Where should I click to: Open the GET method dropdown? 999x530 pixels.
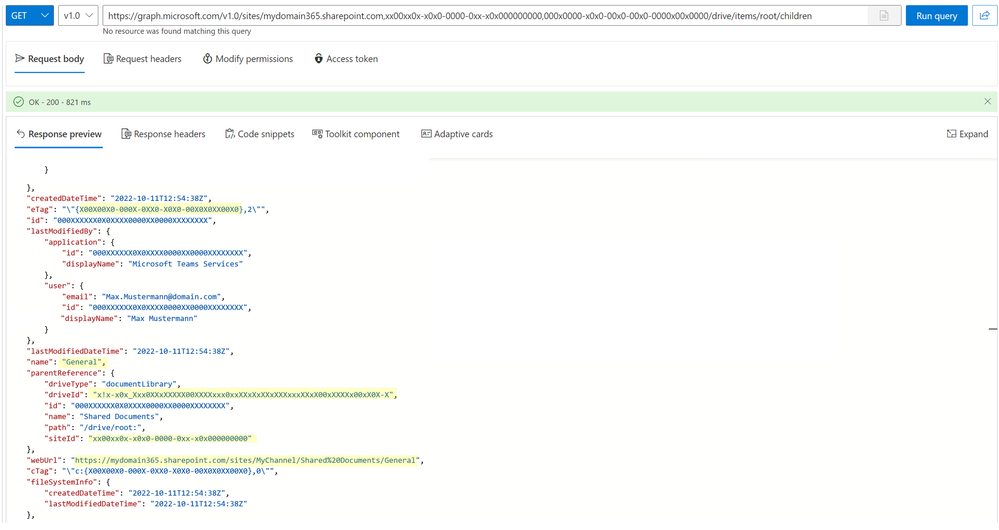tap(31, 16)
